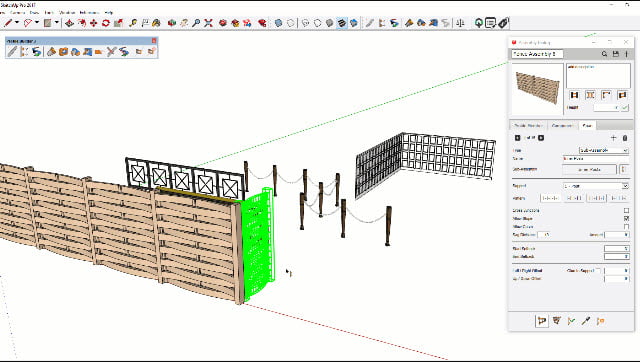Go to previous span with left arrow button
Viewport: 640px width, 362px height.
518,138
